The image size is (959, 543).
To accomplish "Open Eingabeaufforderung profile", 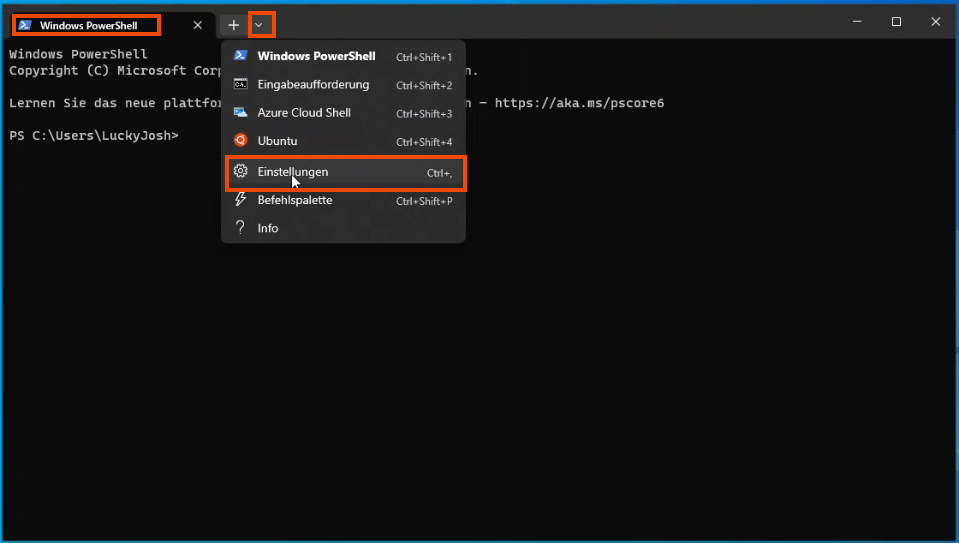I will (343, 84).
